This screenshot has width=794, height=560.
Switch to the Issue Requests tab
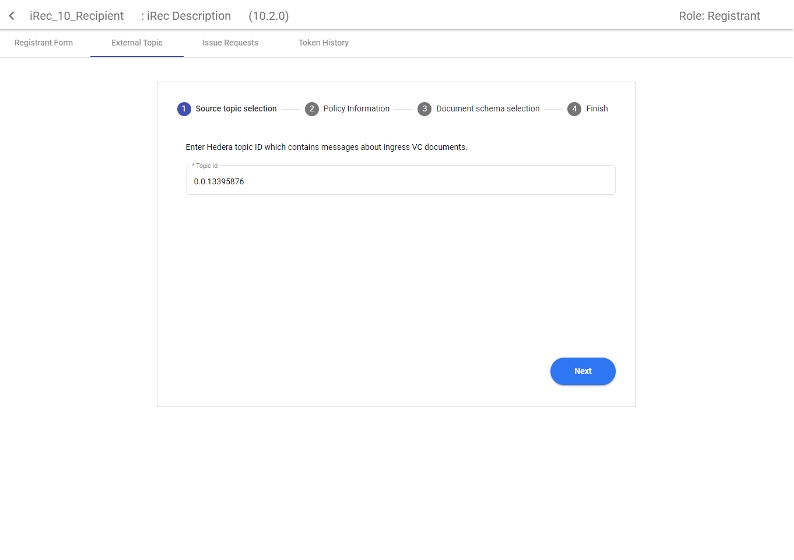tap(230, 43)
